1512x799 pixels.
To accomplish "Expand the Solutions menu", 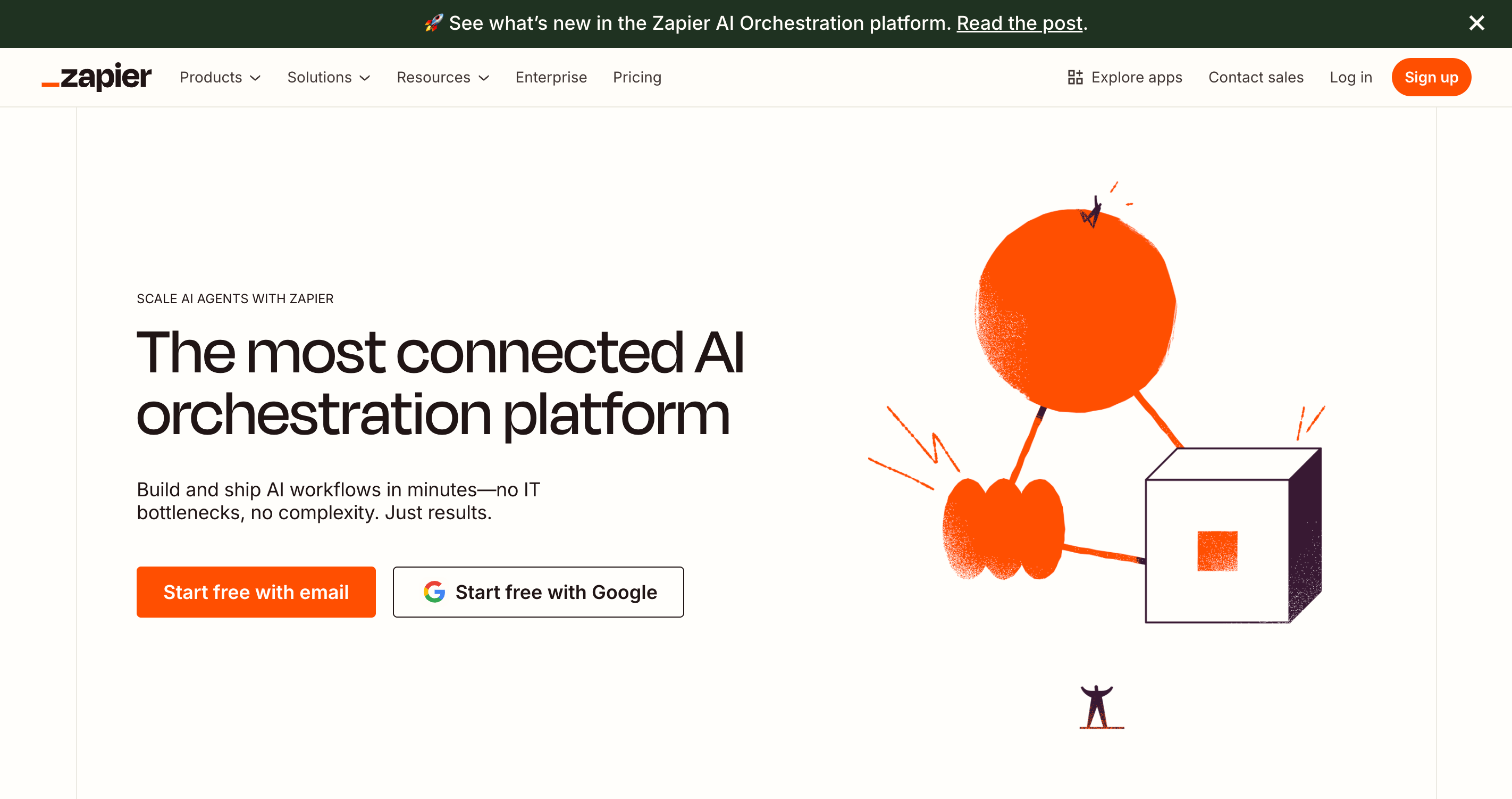I will coord(329,77).
